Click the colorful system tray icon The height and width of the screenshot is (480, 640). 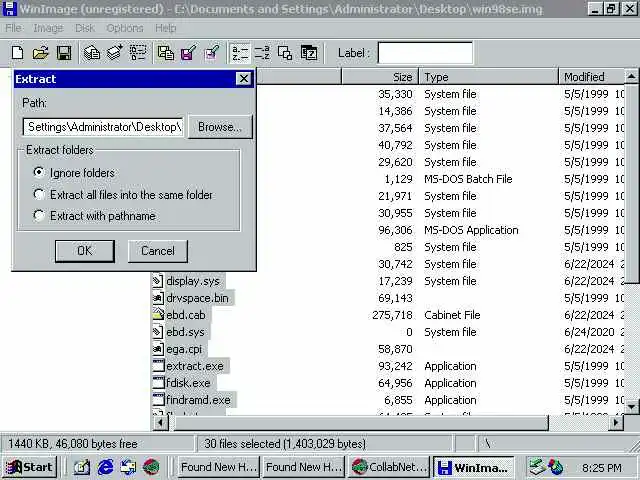[556, 467]
